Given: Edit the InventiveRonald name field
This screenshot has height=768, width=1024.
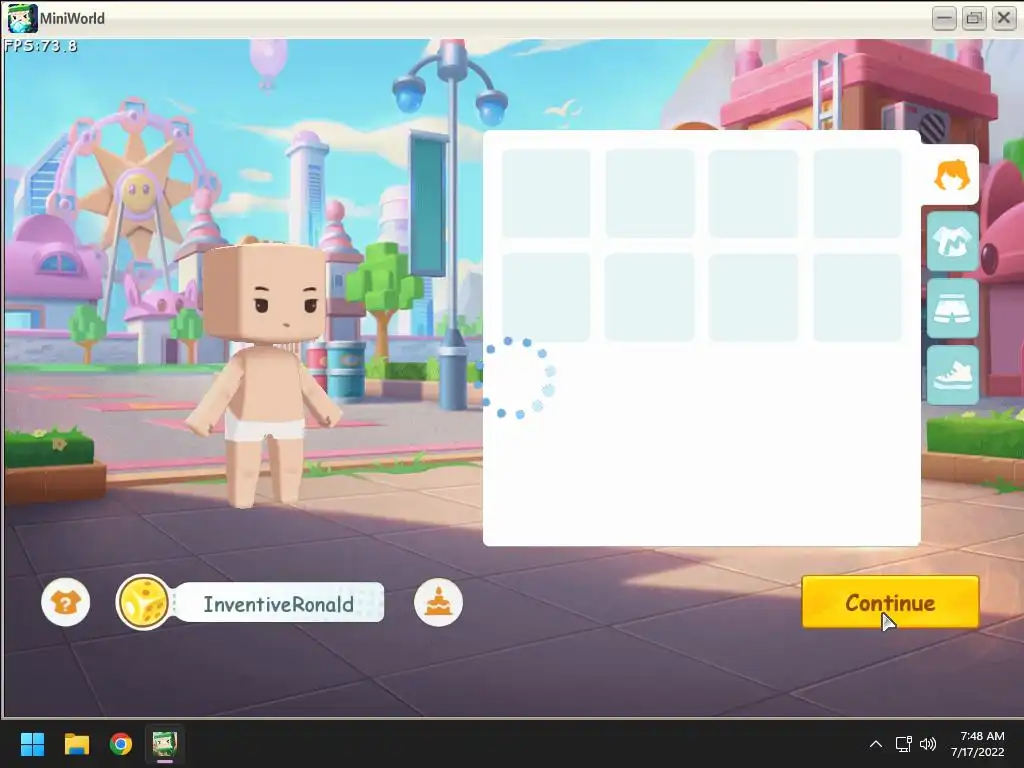Looking at the screenshot, I should point(280,603).
